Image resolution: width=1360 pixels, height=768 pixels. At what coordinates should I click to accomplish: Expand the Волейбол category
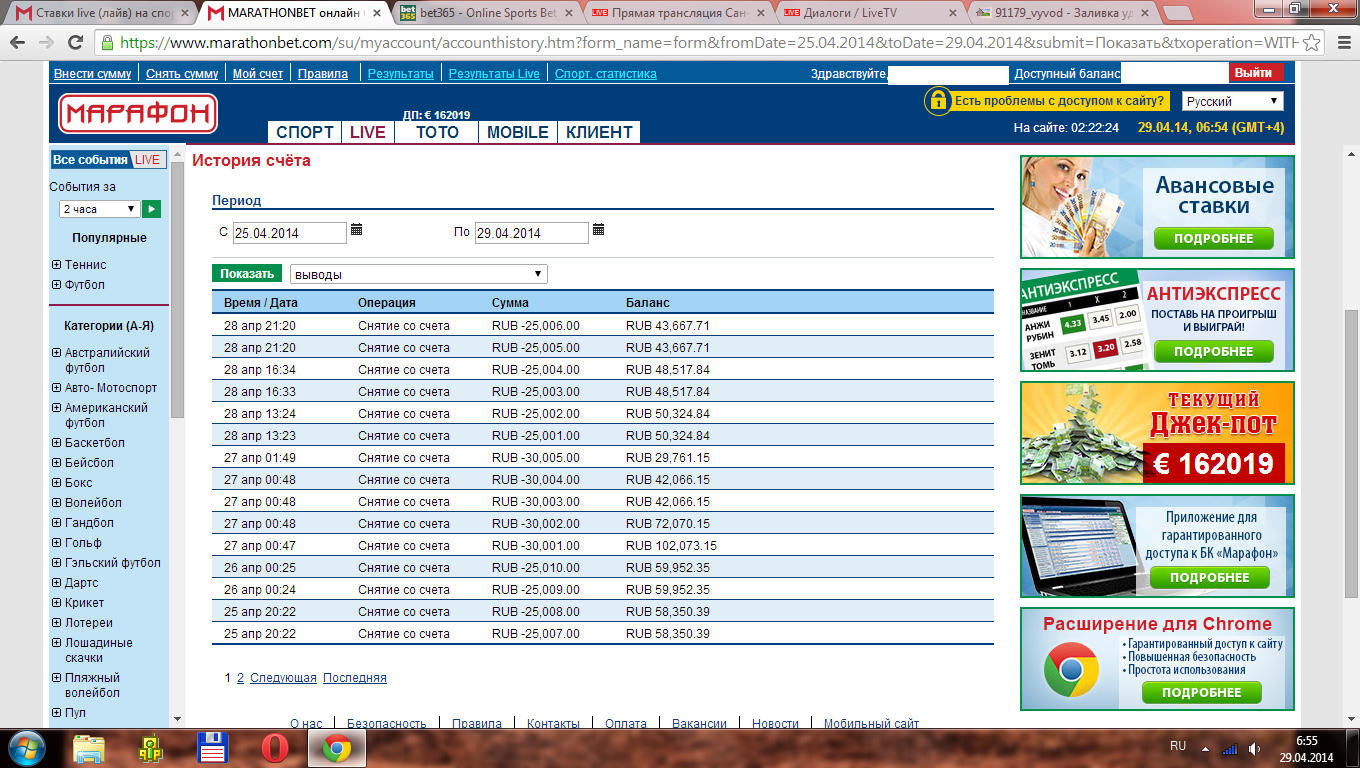tap(56, 503)
